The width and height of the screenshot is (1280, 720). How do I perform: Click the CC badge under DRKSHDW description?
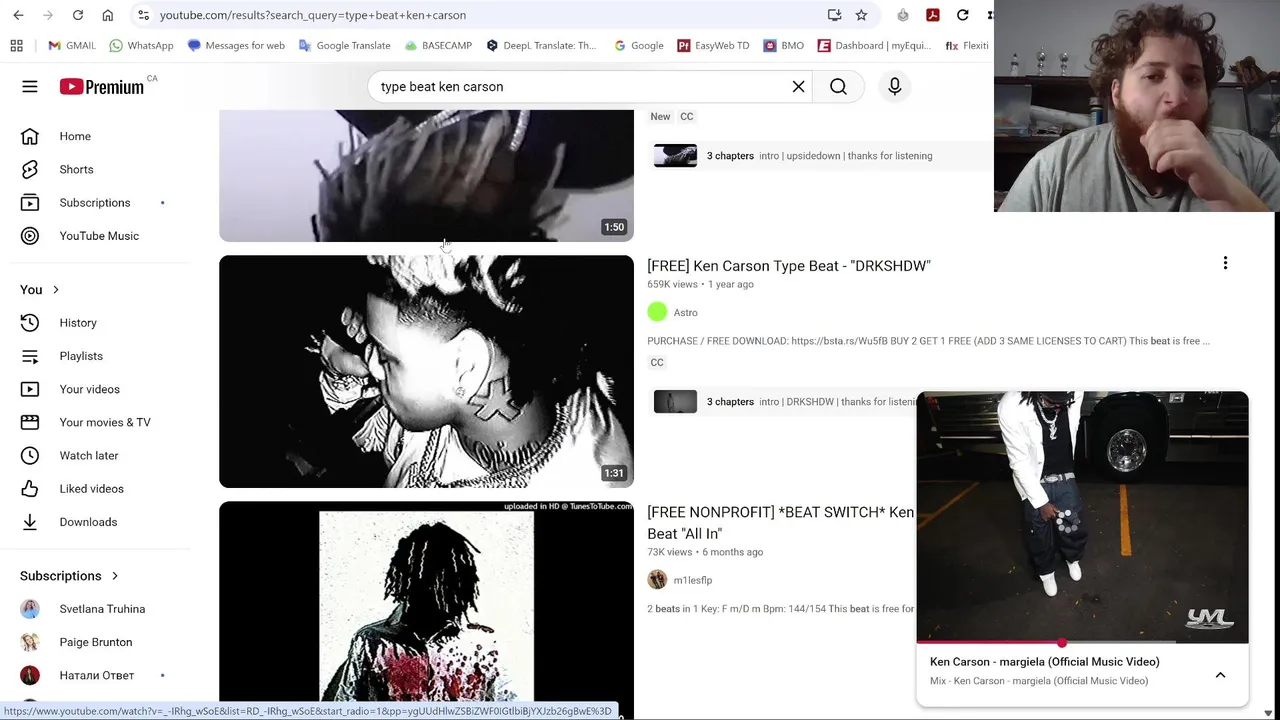point(657,362)
